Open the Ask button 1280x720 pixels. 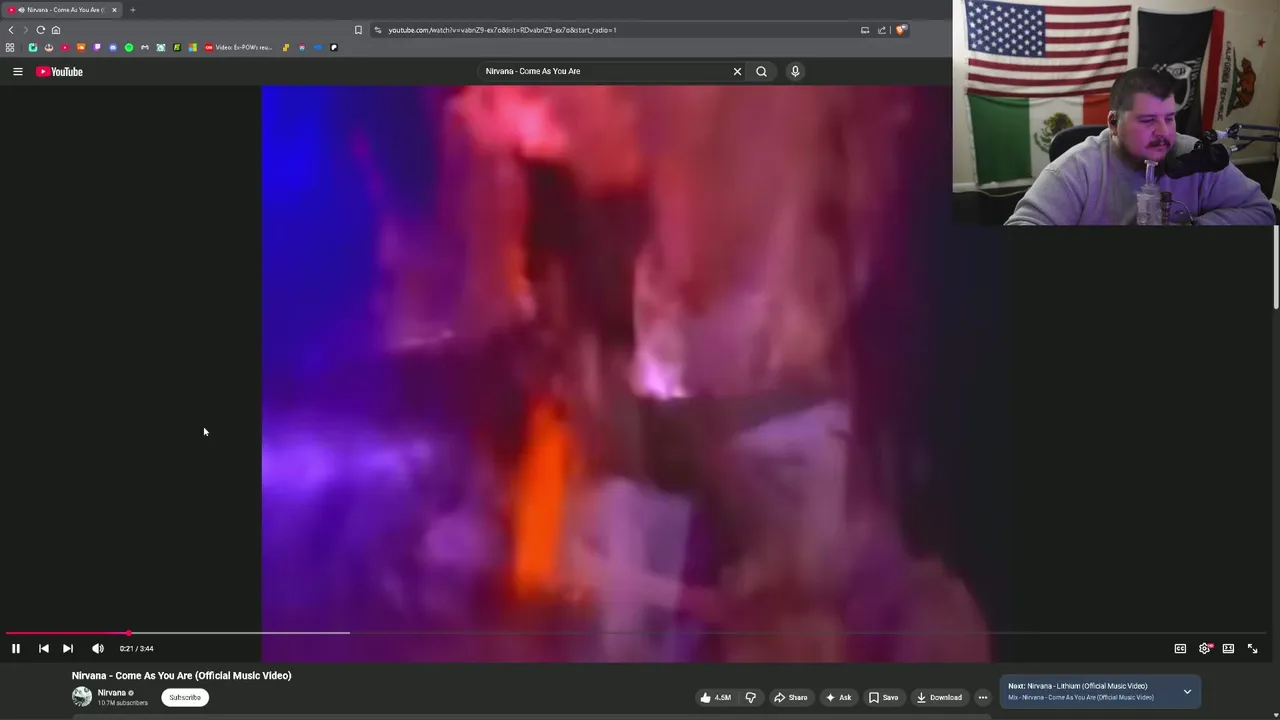pyautogui.click(x=839, y=697)
